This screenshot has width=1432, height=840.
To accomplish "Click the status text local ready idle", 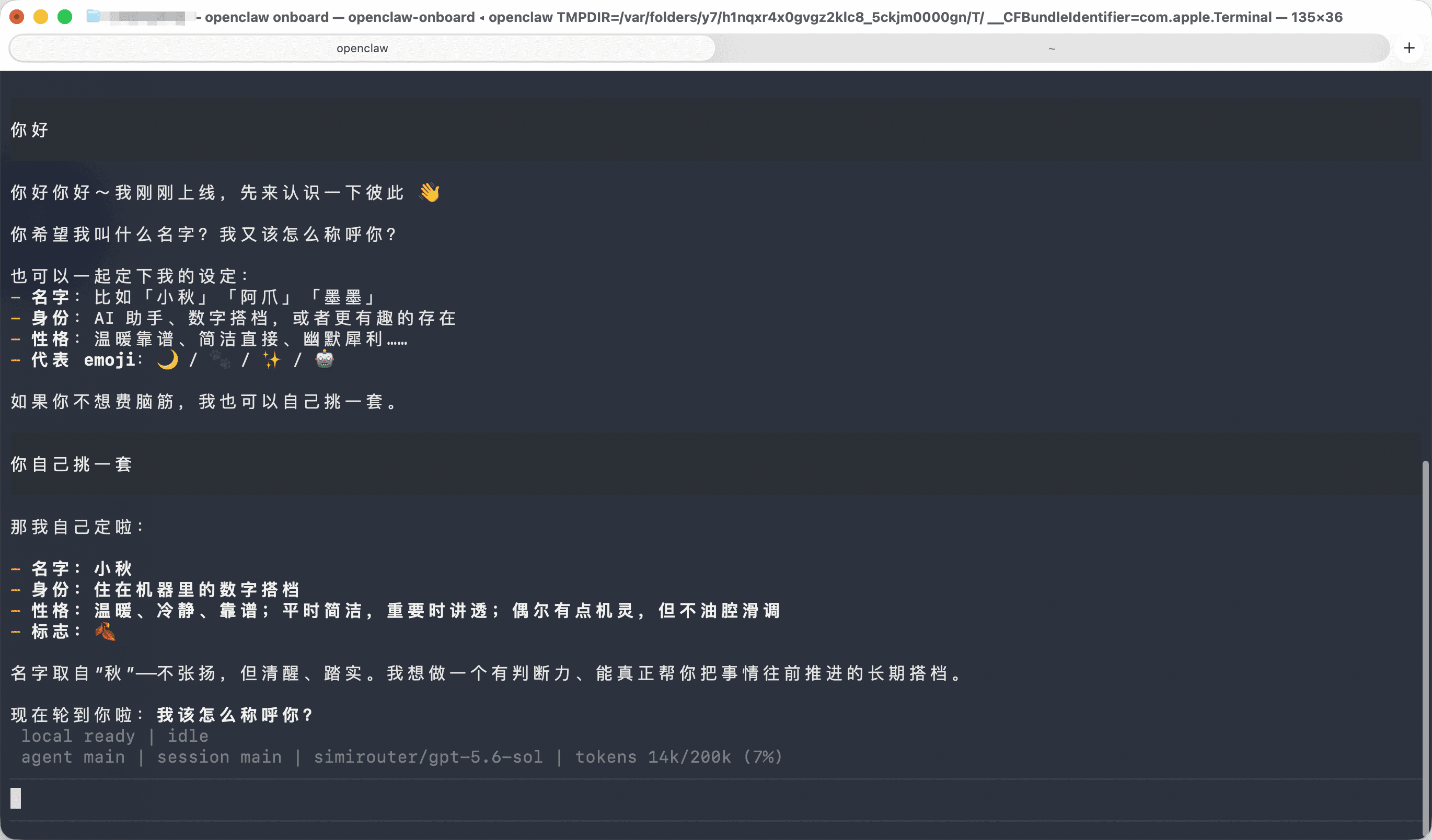I will [115, 736].
